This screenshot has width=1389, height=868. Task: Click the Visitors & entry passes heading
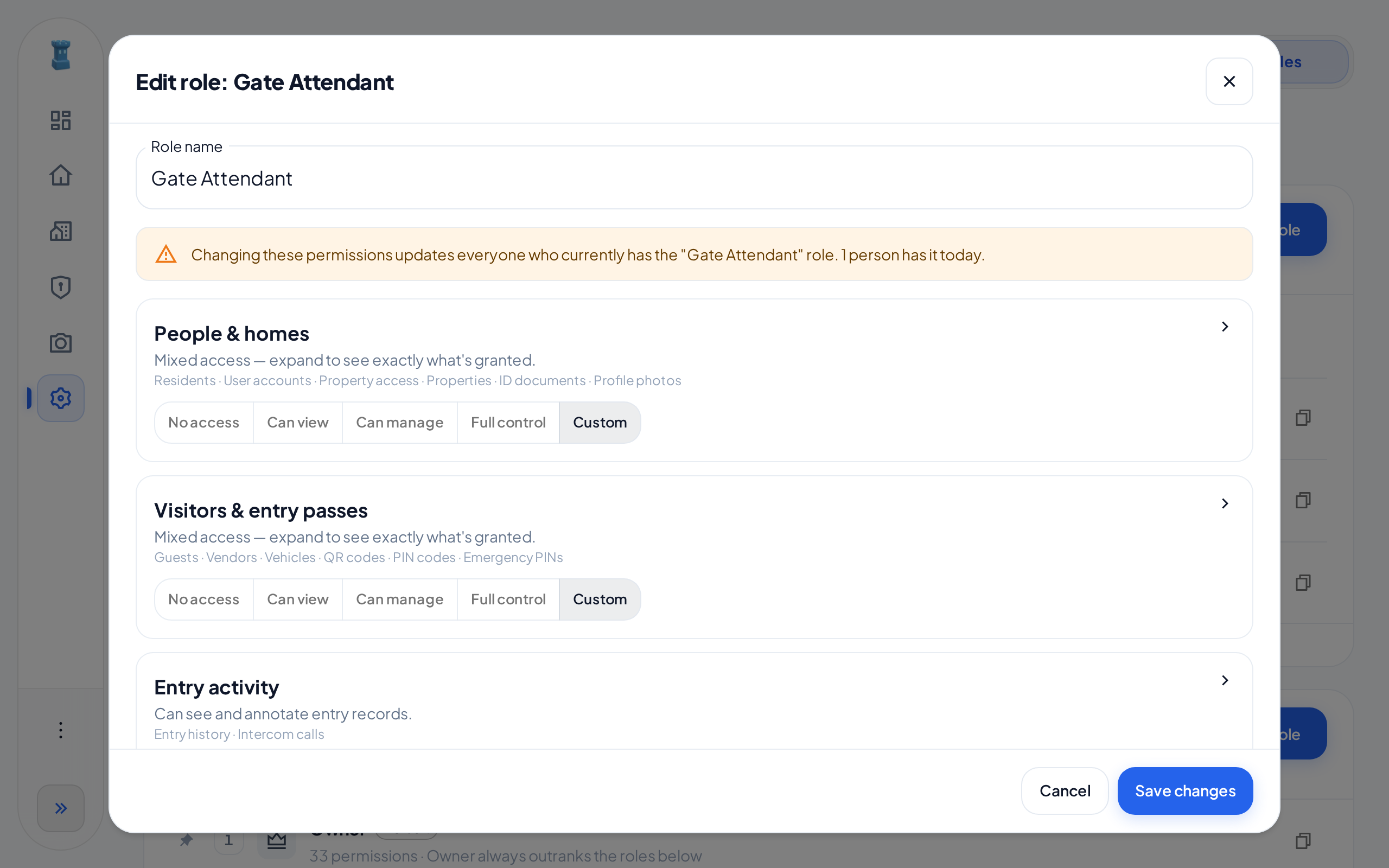click(x=260, y=510)
